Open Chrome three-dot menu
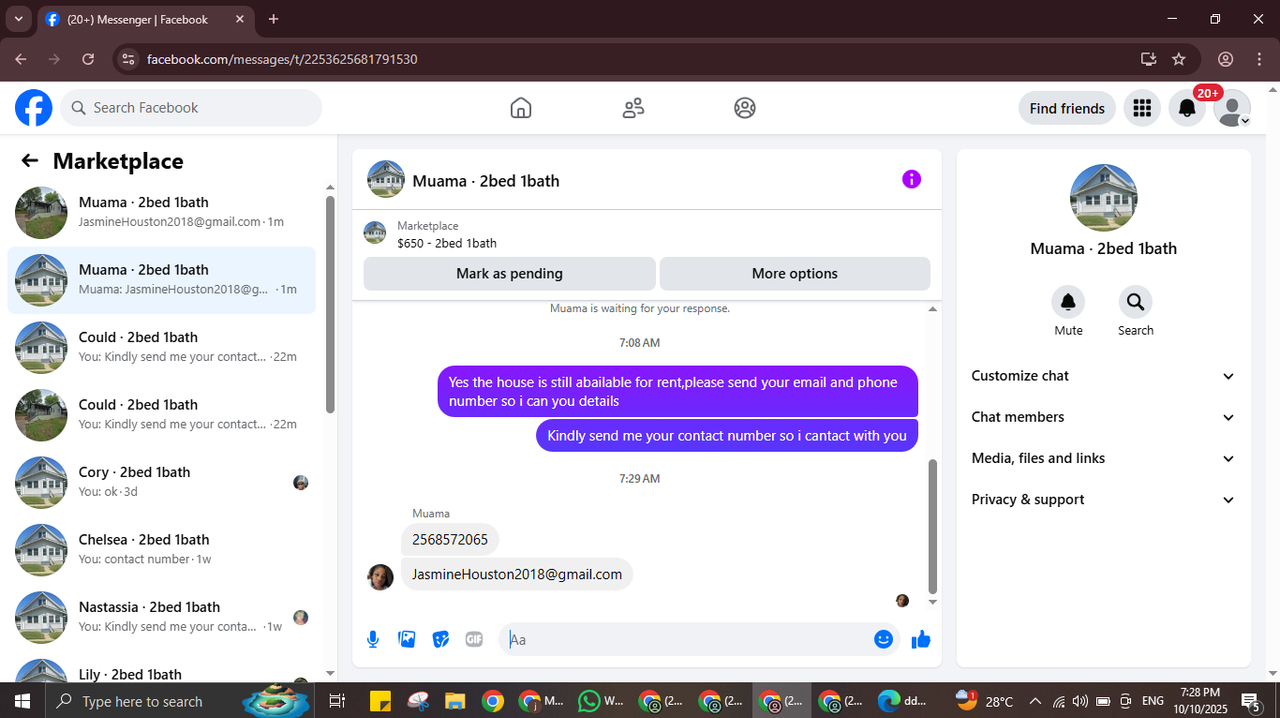1280x718 pixels. click(x=1258, y=59)
